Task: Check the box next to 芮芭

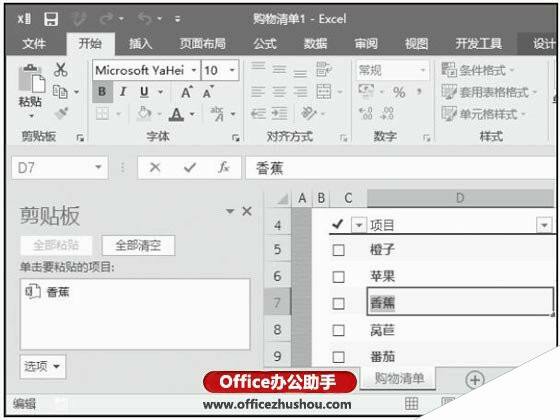Action: [x=338, y=330]
